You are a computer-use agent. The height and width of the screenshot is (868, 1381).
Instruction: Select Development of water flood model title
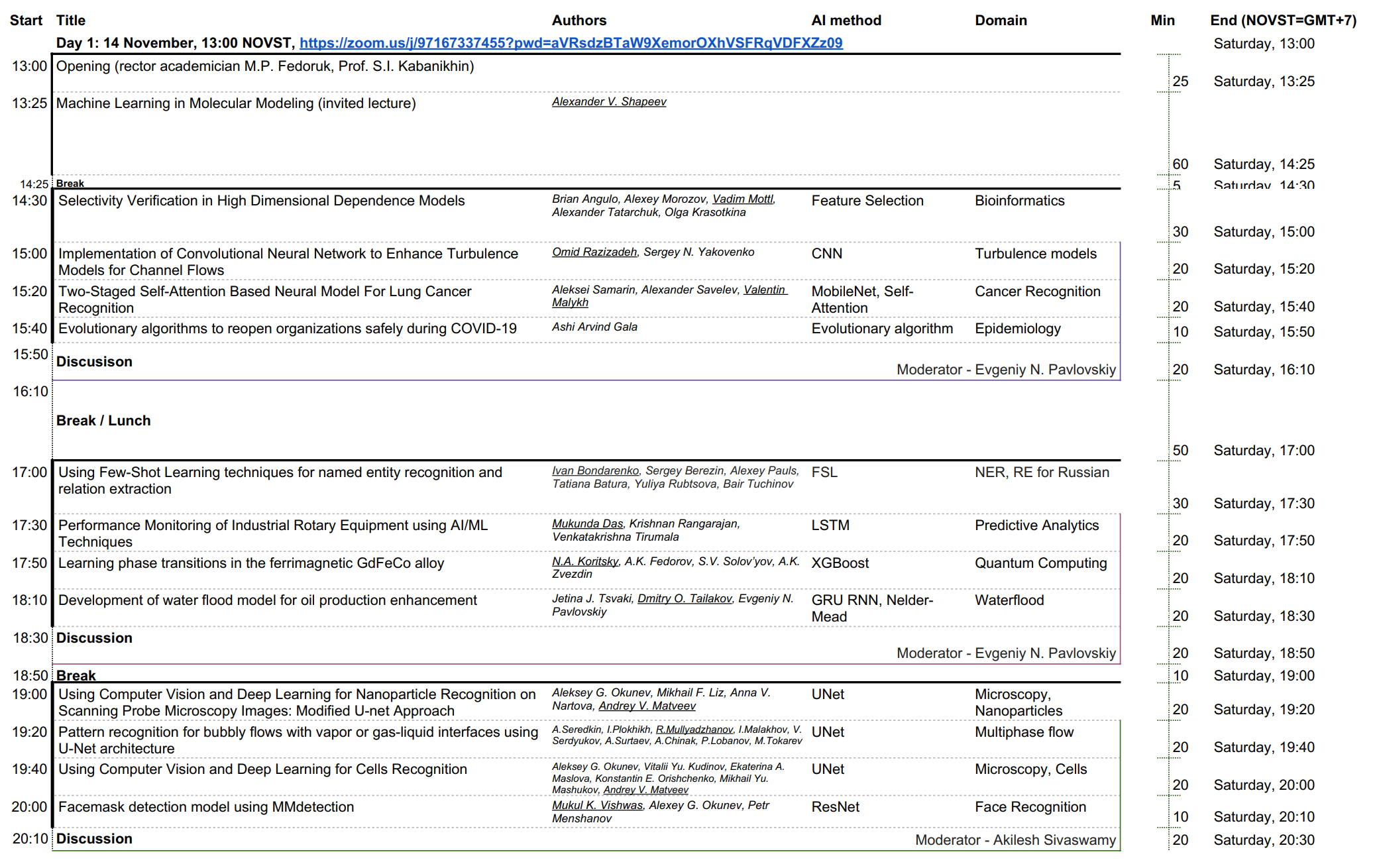click(x=268, y=600)
